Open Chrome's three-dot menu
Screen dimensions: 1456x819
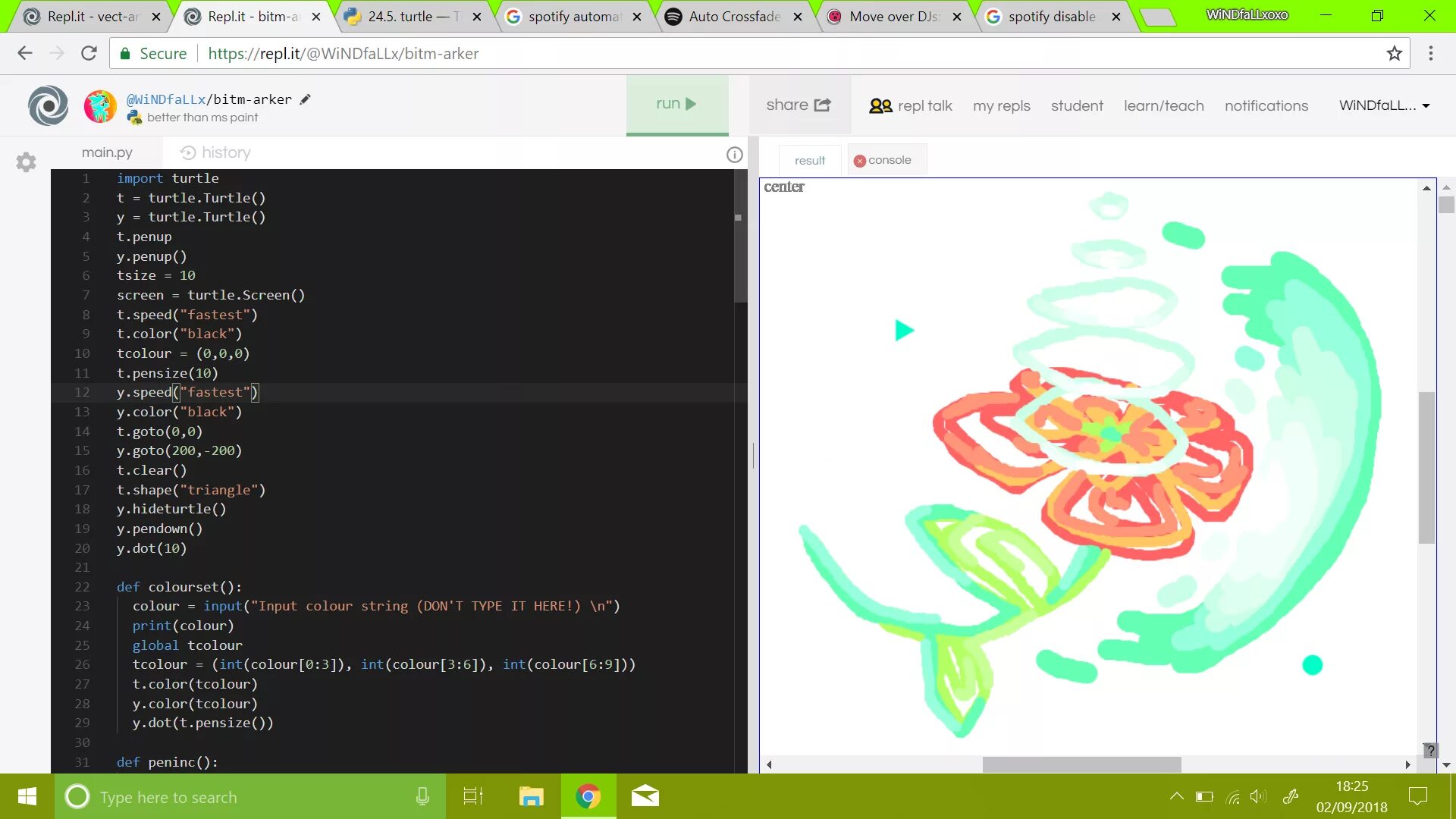[x=1430, y=53]
